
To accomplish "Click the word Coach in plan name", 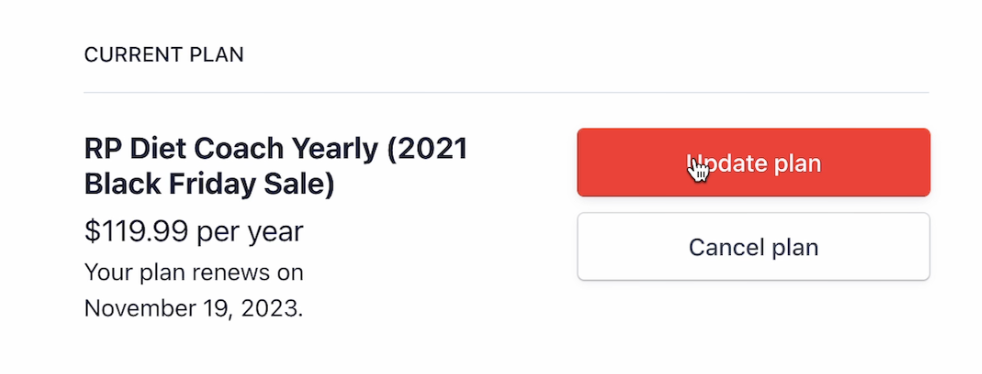I will [x=239, y=149].
